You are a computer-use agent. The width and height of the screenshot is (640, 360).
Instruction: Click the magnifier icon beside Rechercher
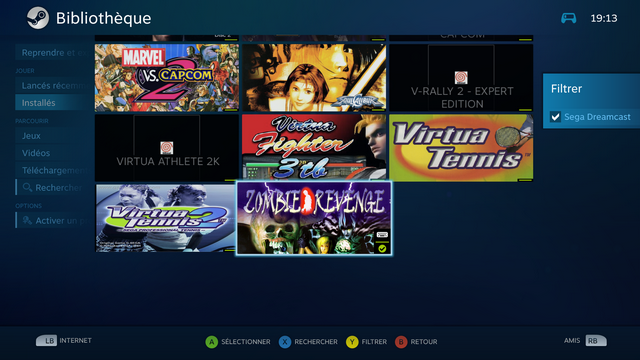point(27,187)
